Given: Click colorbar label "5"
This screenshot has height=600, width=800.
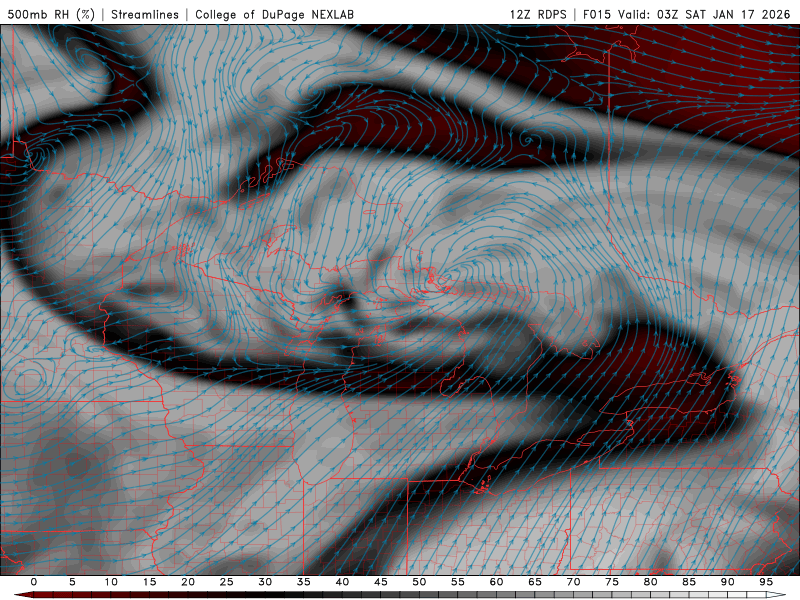Looking at the screenshot, I should [72, 582].
